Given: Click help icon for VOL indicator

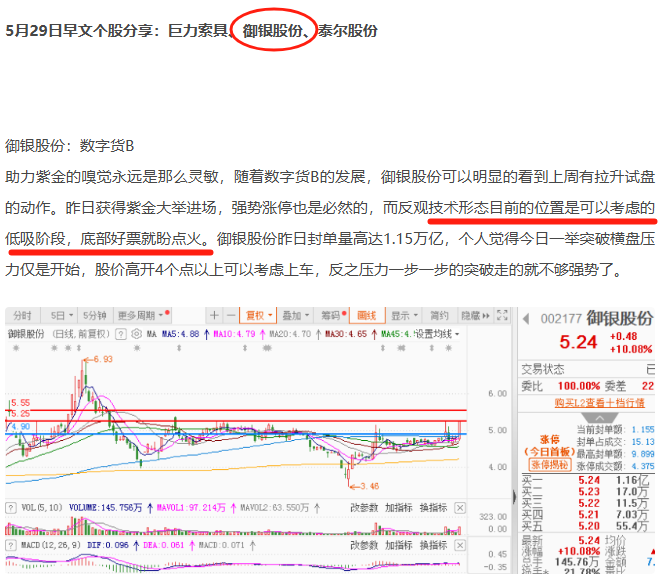Looking at the screenshot, I should click(x=11, y=508).
